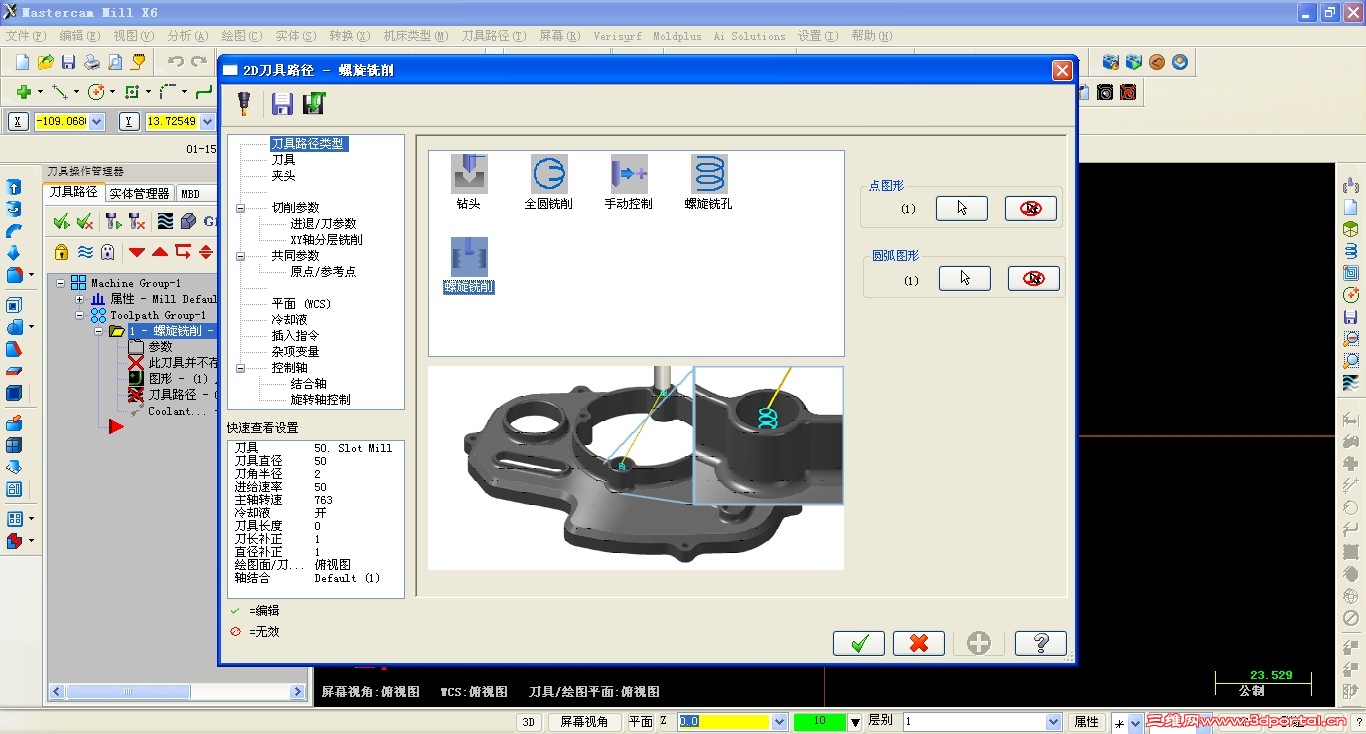Viewport: 1366px width, 734px height.
Task: Open the 刀具路径 Toolpaths menu
Action: 494,36
